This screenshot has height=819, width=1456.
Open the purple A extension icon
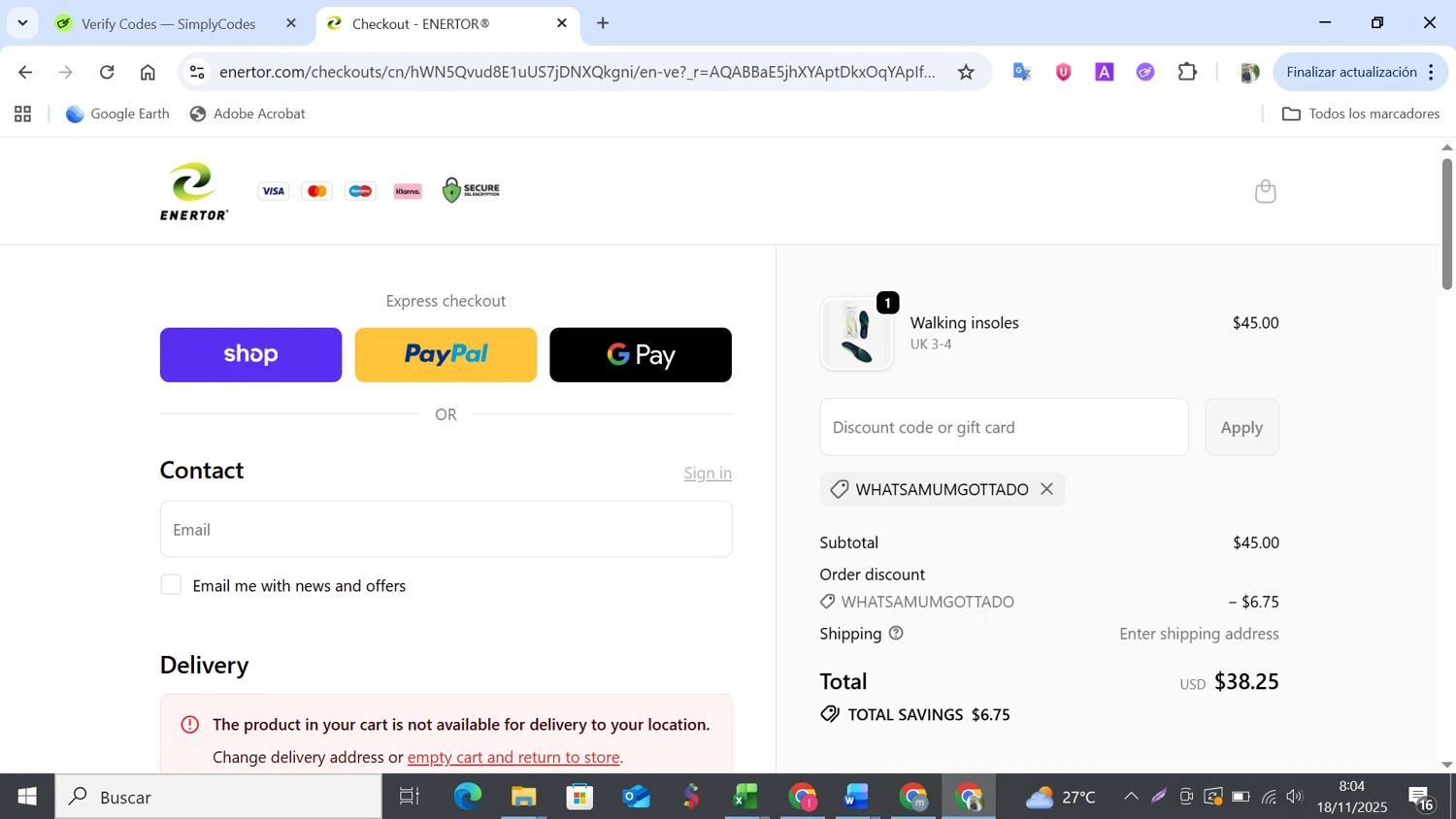[x=1105, y=72]
